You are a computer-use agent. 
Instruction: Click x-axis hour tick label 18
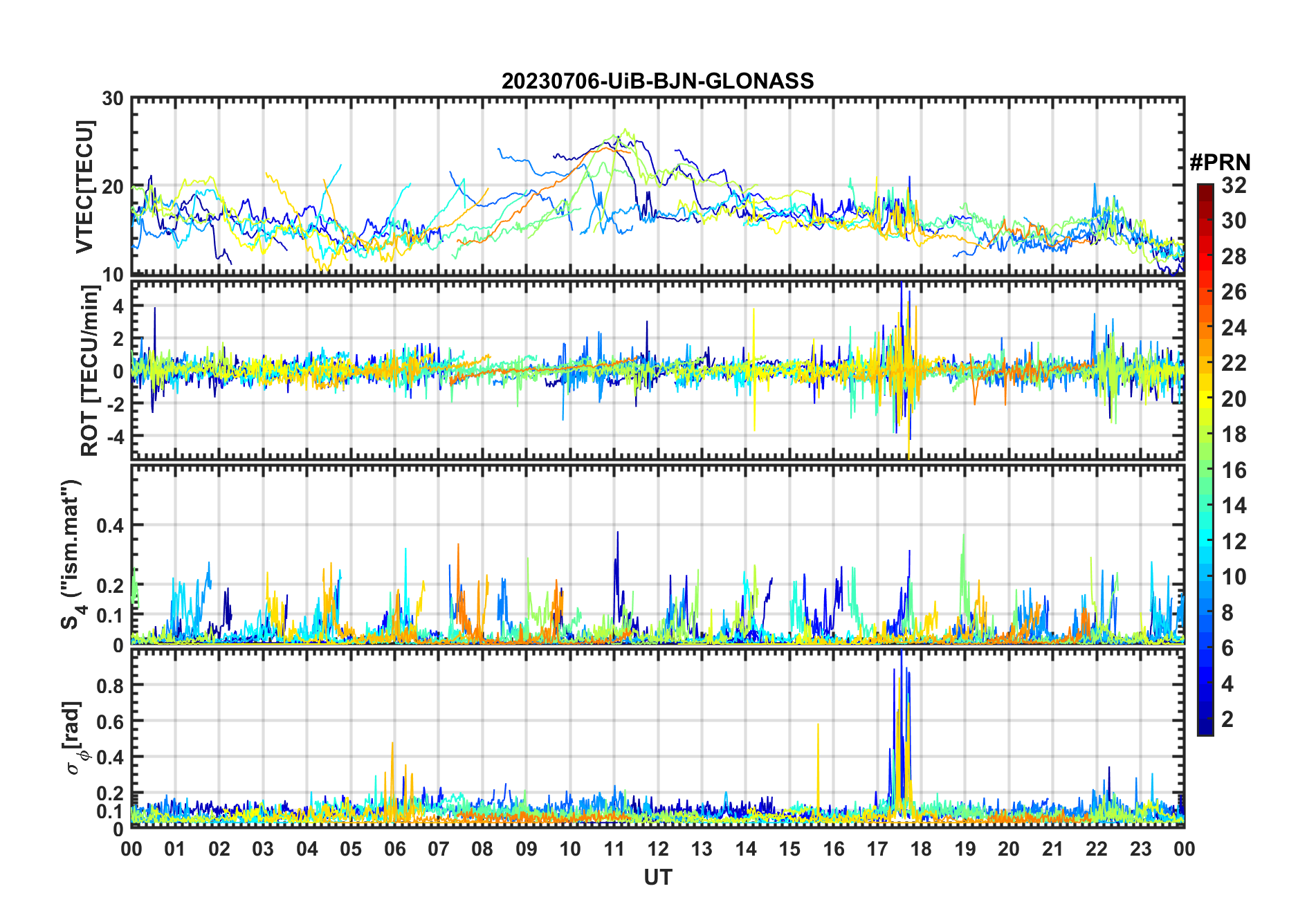click(x=921, y=849)
